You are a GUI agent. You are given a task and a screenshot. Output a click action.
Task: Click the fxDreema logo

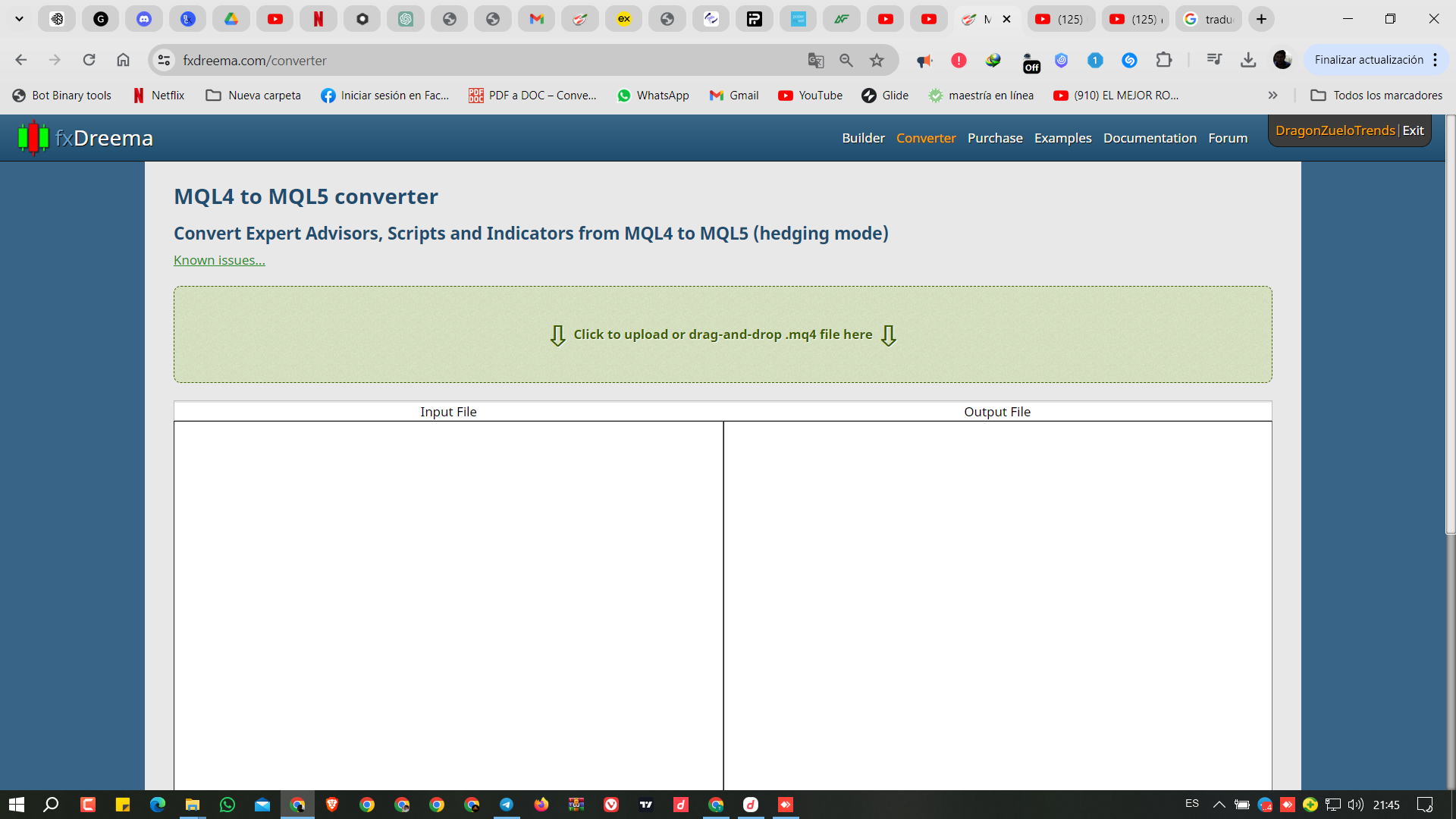click(86, 138)
